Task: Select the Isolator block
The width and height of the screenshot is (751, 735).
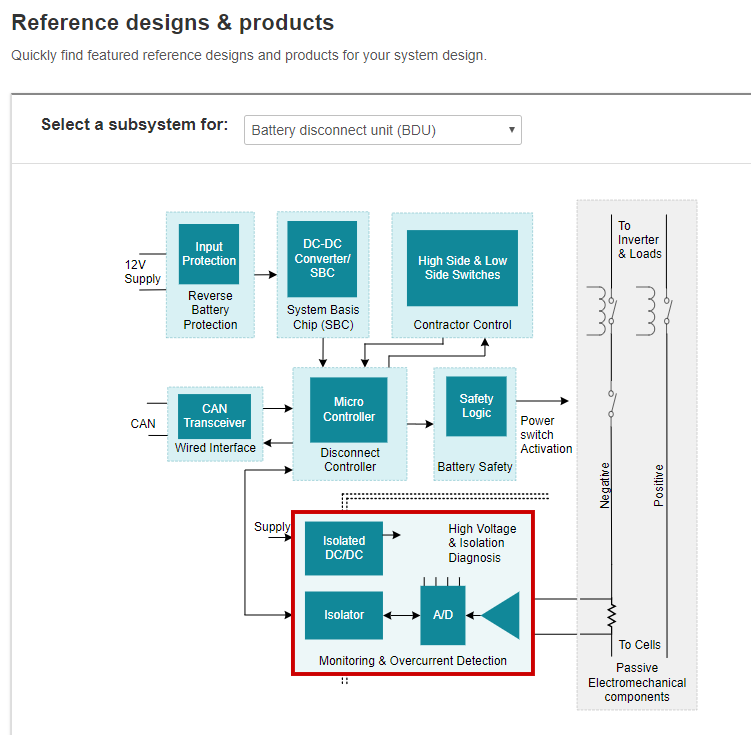Action: 344,615
